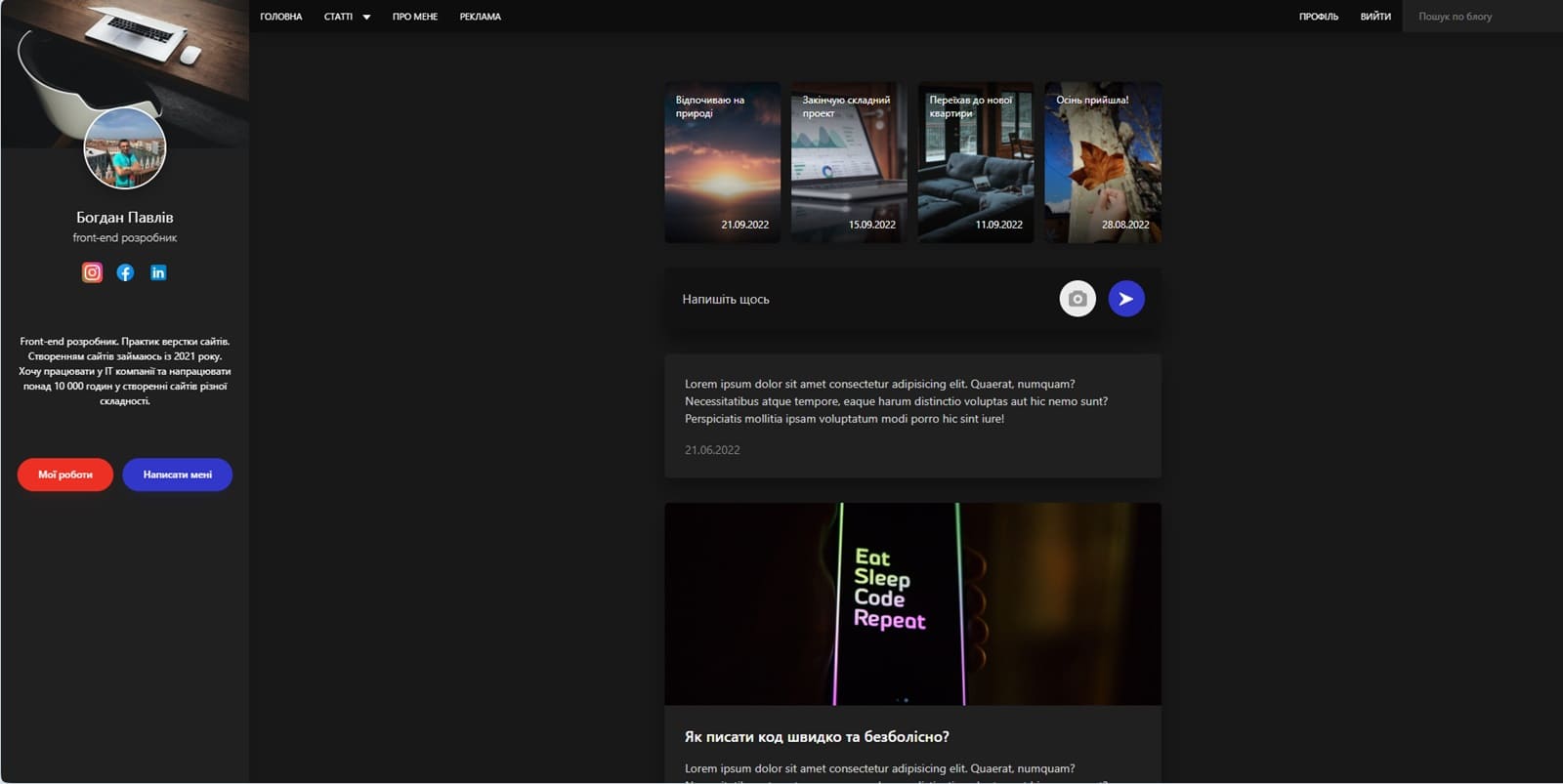The width and height of the screenshot is (1563, 784).
Task: Click the Facebook social icon
Action: pos(125,272)
